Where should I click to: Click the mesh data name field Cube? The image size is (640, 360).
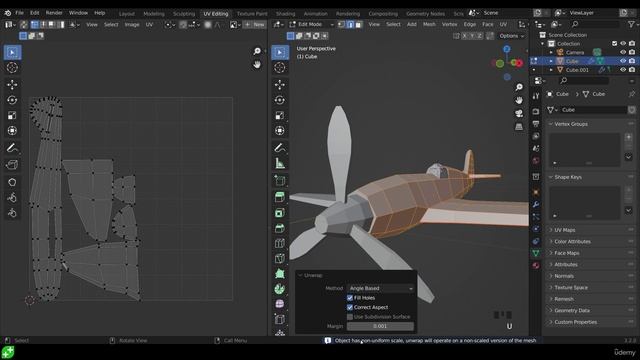click(593, 110)
